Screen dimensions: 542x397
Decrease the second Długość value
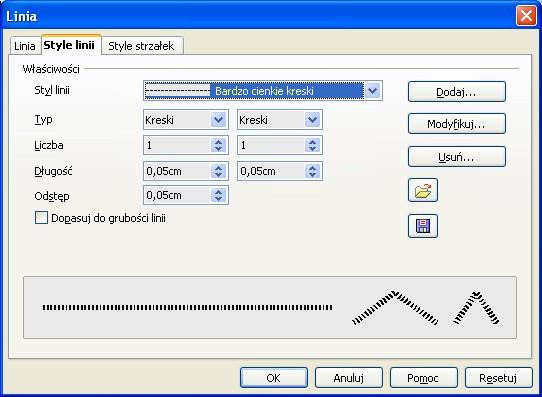point(312,175)
